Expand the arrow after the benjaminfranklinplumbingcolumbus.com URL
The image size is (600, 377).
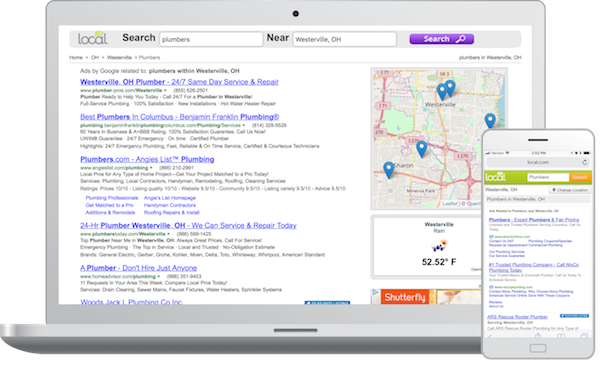point(243,125)
